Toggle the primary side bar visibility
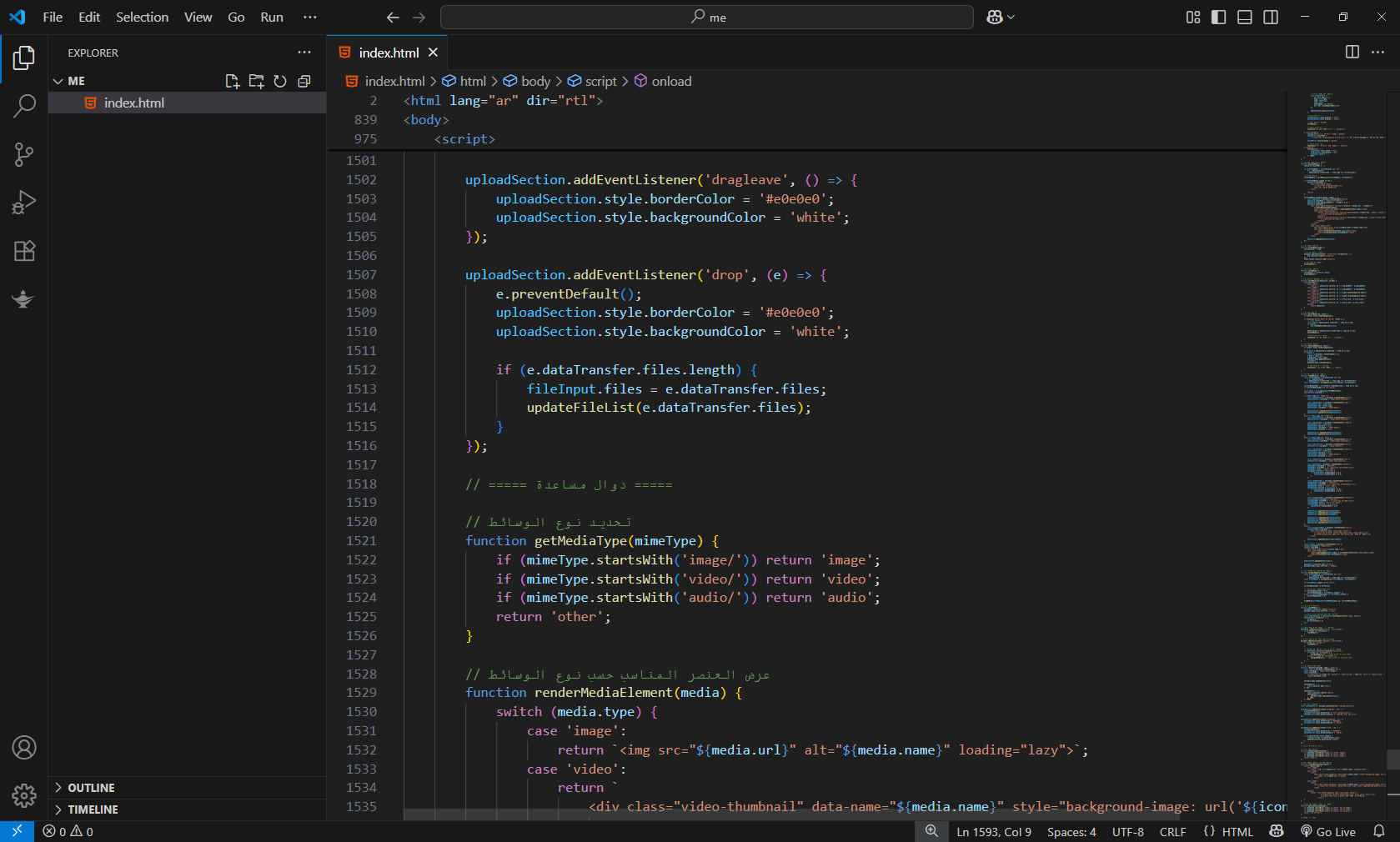 1218,17
